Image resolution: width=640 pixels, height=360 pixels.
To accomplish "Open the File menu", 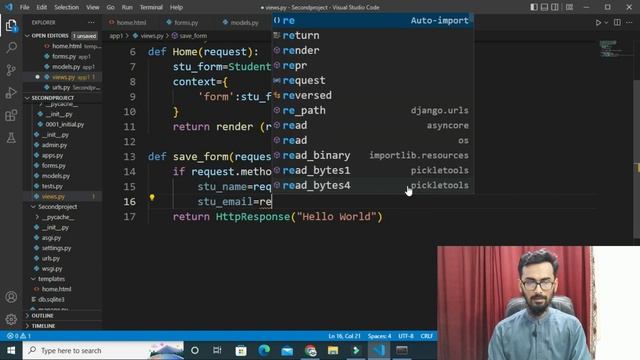I will pos(24,7).
